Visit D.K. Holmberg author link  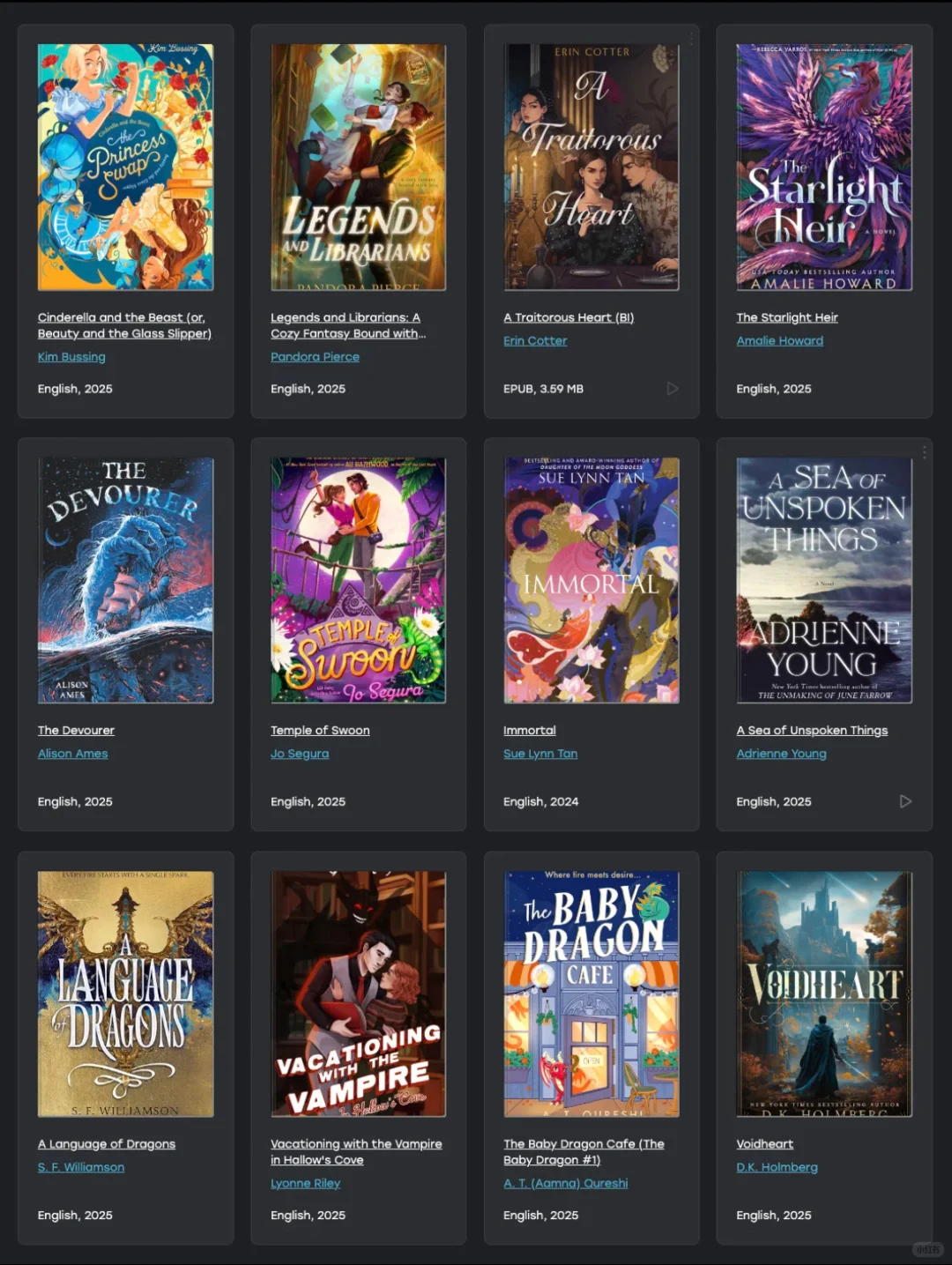[777, 1167]
